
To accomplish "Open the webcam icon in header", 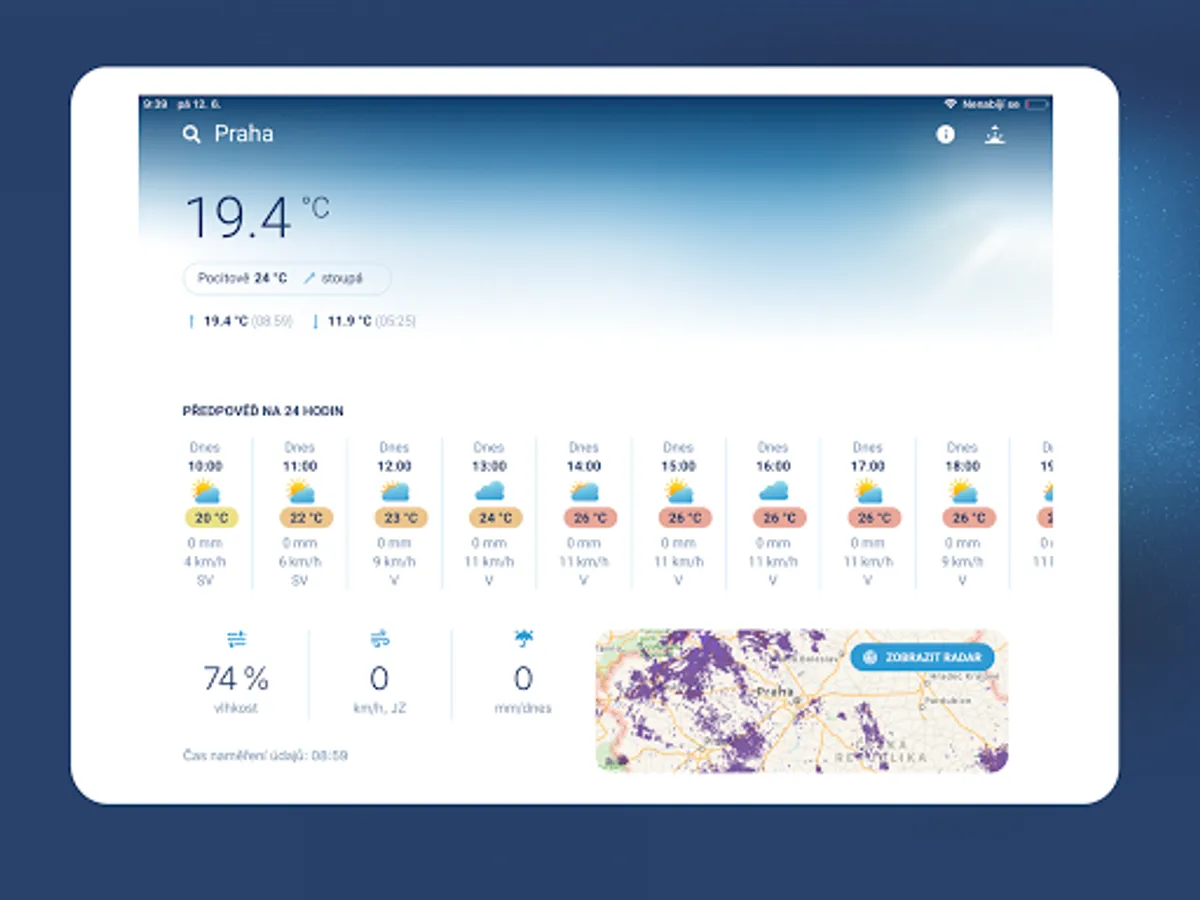I will [994, 134].
